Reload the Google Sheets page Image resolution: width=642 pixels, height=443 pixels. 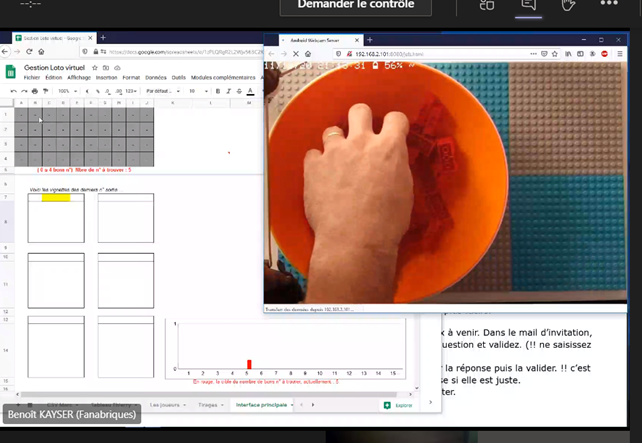point(29,52)
